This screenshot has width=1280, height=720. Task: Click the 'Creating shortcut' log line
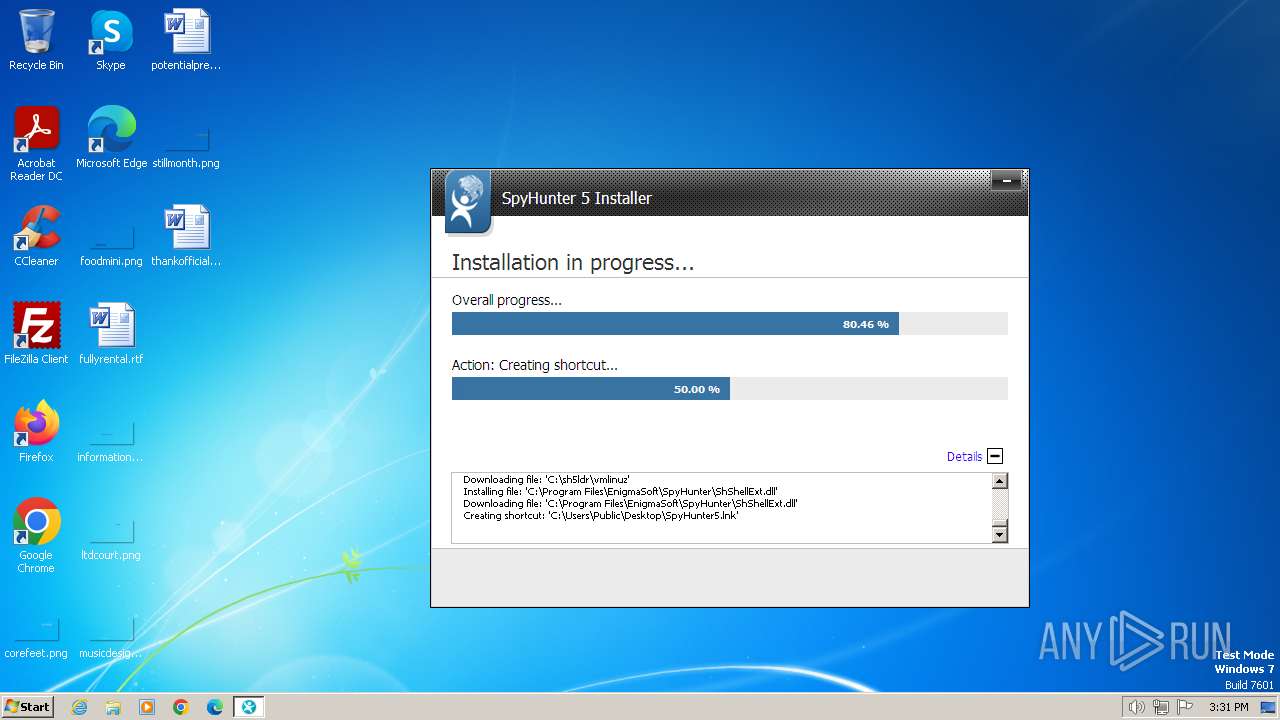(x=600, y=516)
